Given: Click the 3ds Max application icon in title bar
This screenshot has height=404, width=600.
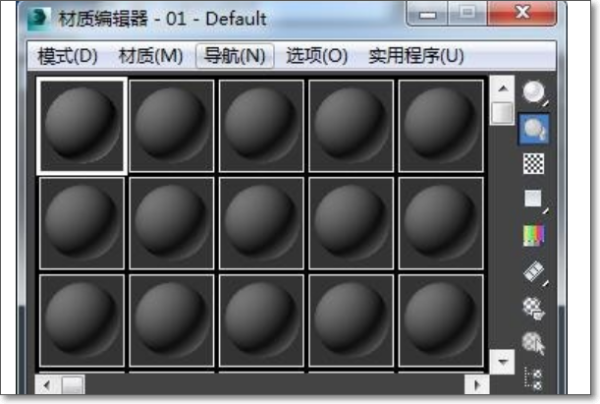Looking at the screenshot, I should click(x=39, y=18).
